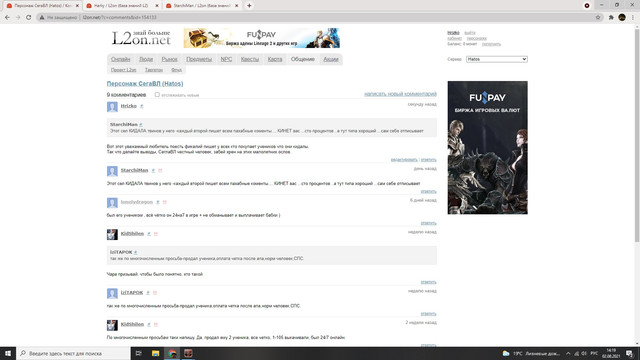This screenshot has width=640, height=360.
Task: Click the browser address bar
Action: (318, 18)
